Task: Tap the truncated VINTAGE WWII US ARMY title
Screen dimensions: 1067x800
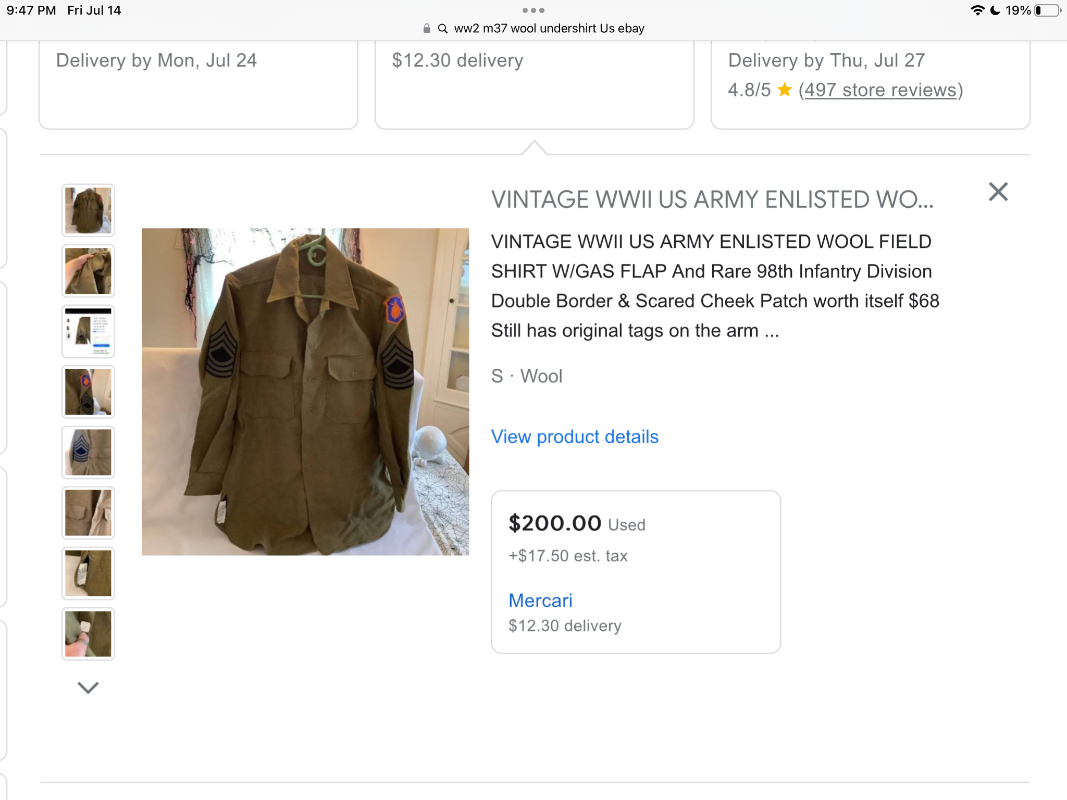Action: 711,199
